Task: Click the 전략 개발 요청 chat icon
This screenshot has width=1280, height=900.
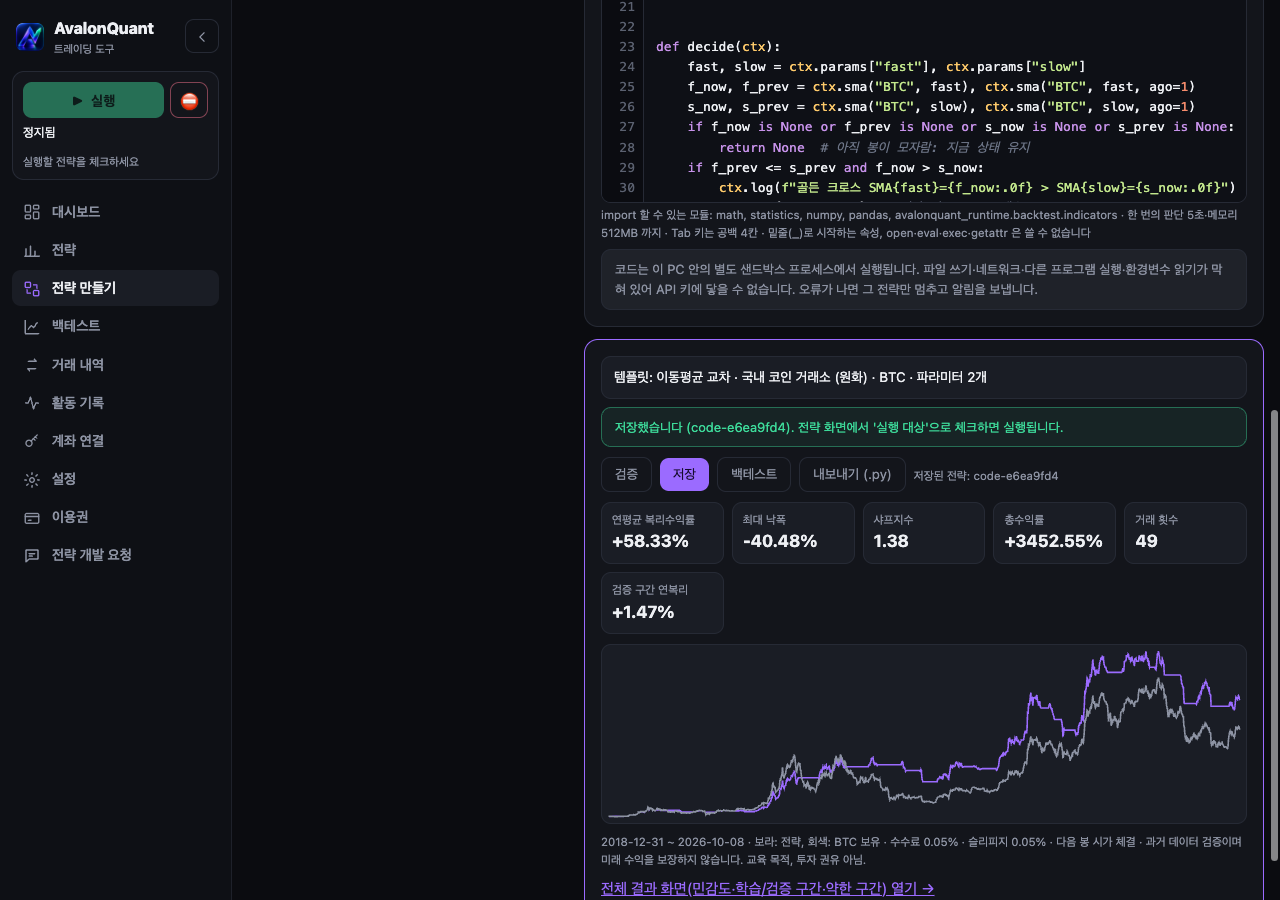Action: pos(32,555)
